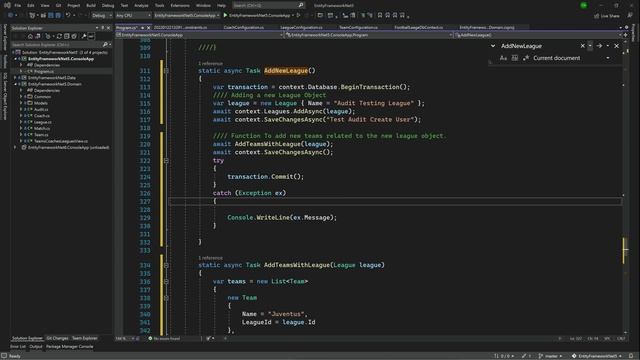
Task: Select TeamsCoachesLeaguesView.cs file
Action: coord(61,141)
